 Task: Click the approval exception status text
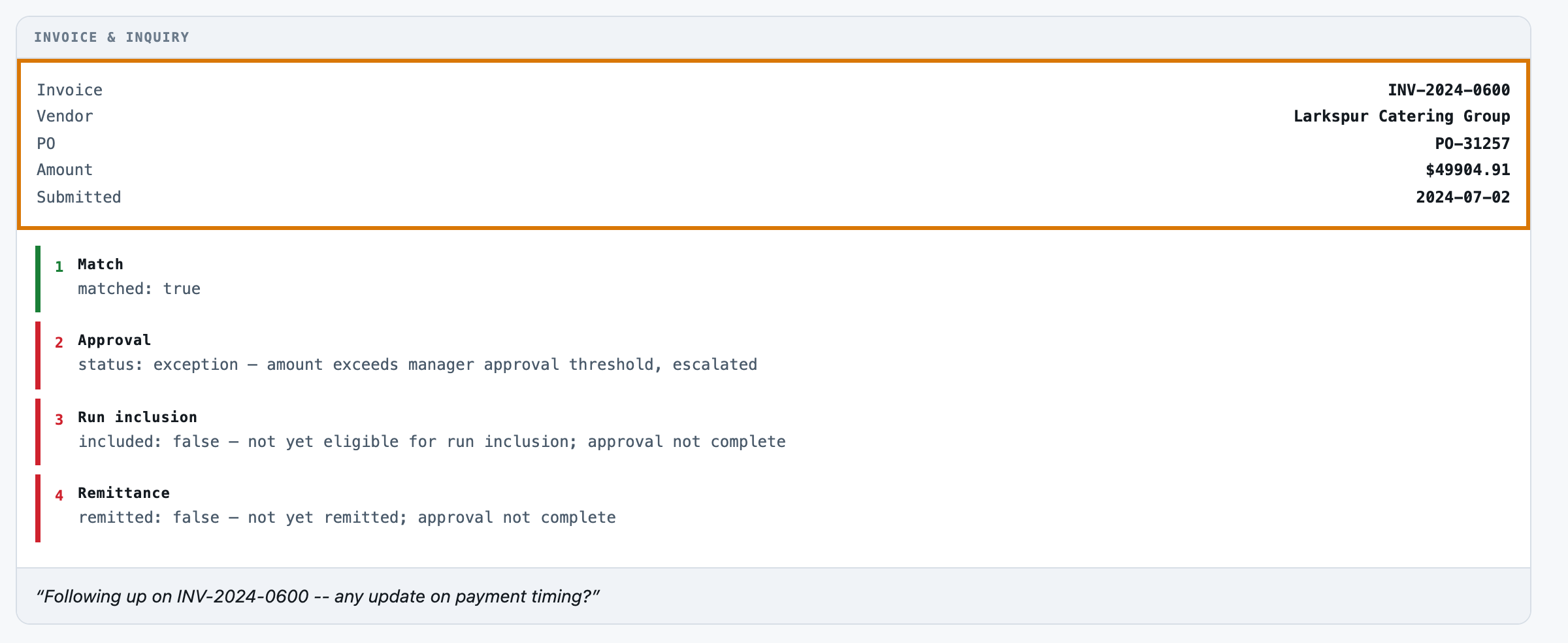coord(417,365)
